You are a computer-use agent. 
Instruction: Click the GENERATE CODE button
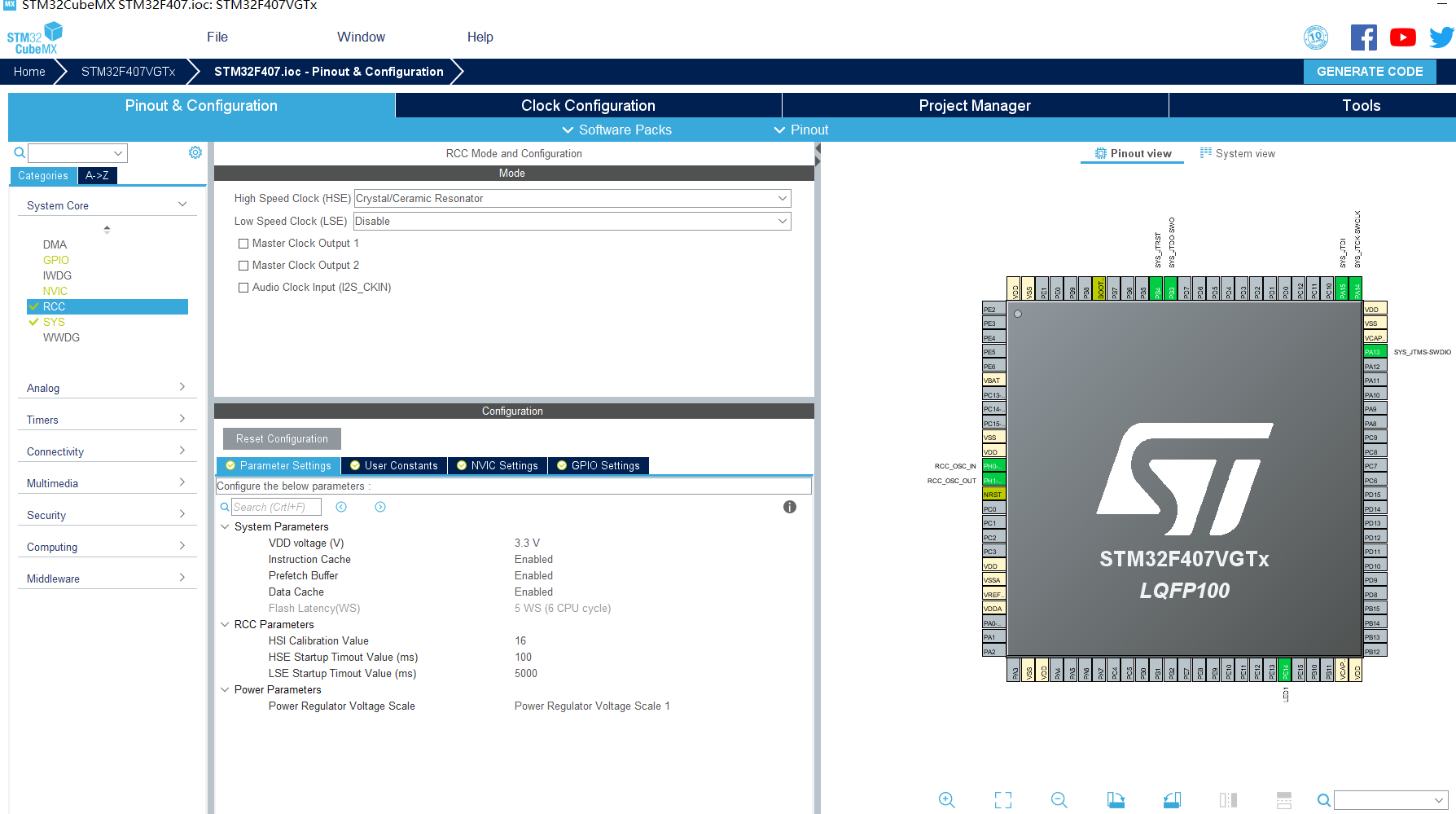(x=1370, y=71)
